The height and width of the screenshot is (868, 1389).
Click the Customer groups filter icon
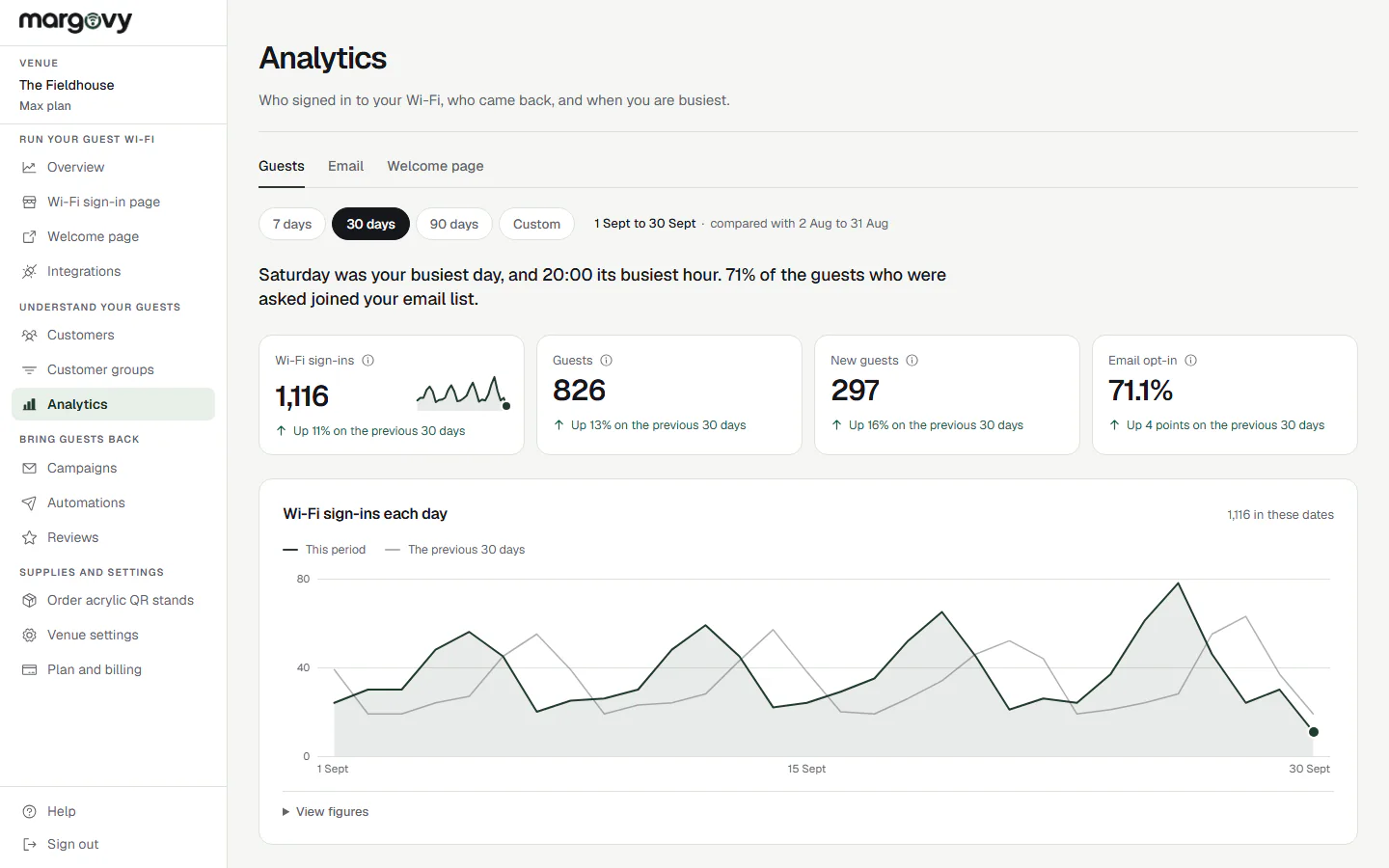click(x=29, y=369)
